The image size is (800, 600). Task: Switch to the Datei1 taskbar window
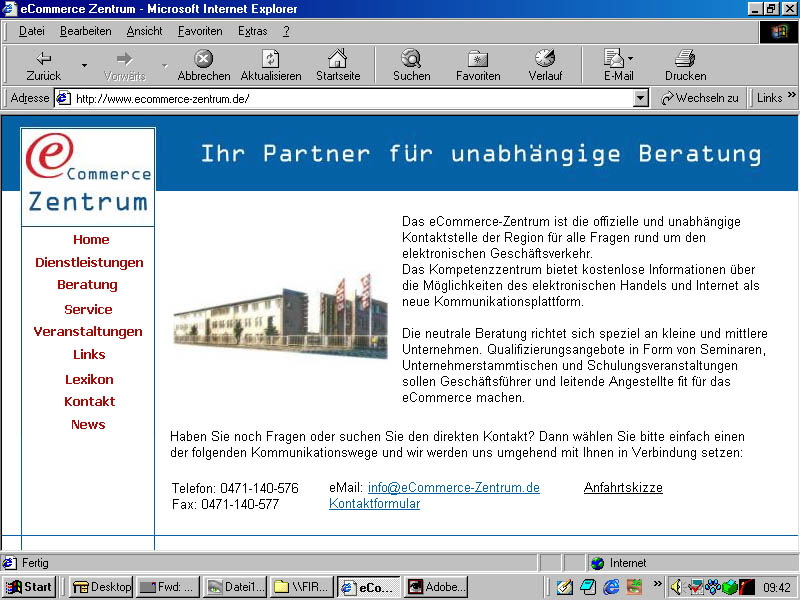235,587
